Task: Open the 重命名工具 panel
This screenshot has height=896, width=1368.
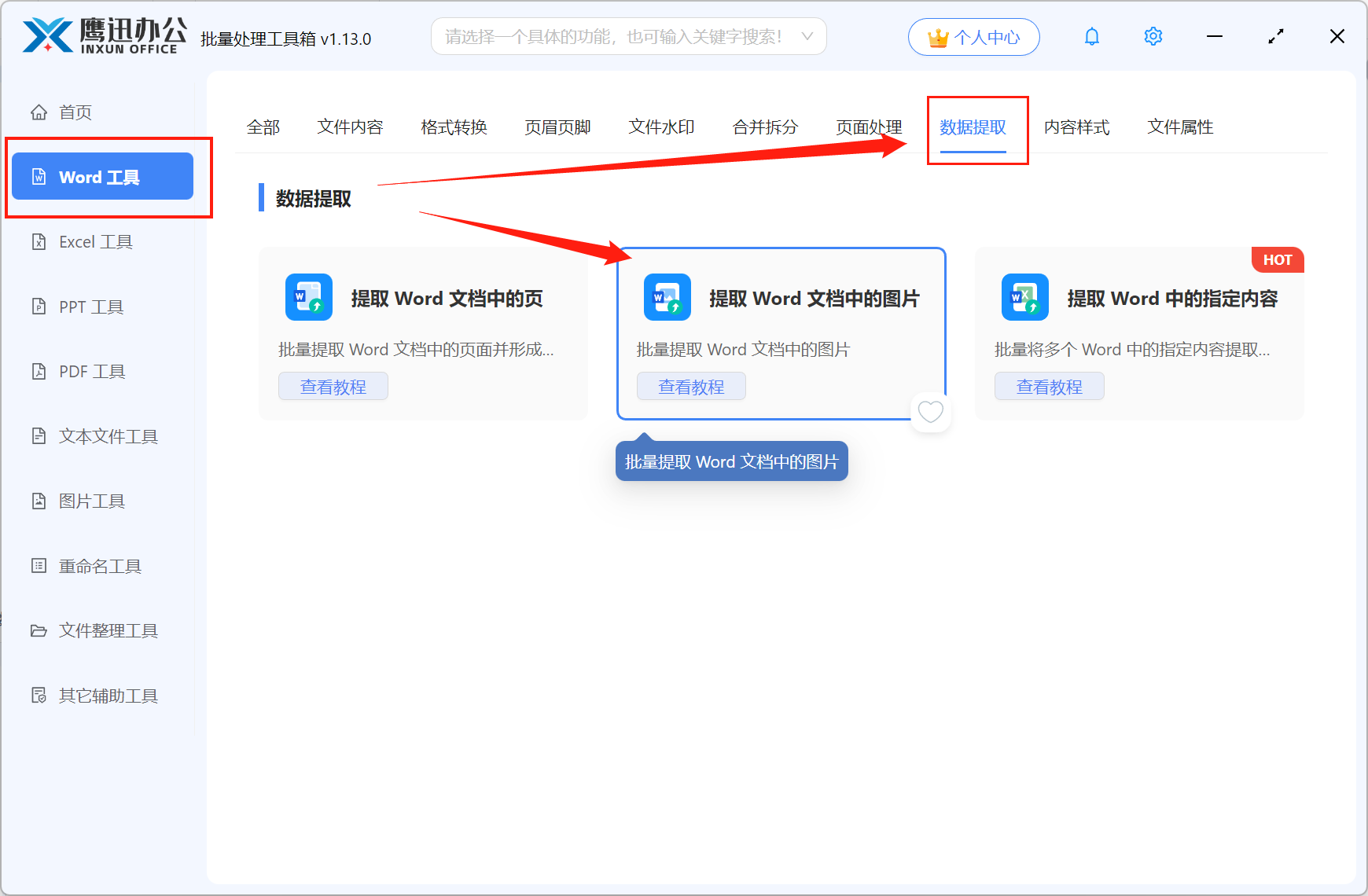Action: click(x=99, y=565)
